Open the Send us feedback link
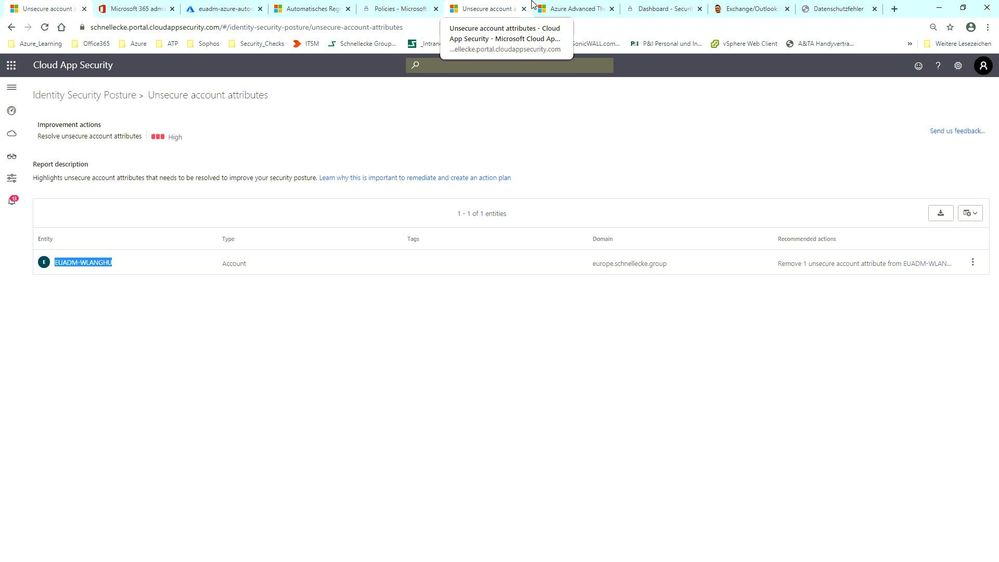Viewport: 999px width, 562px height. 957,131
